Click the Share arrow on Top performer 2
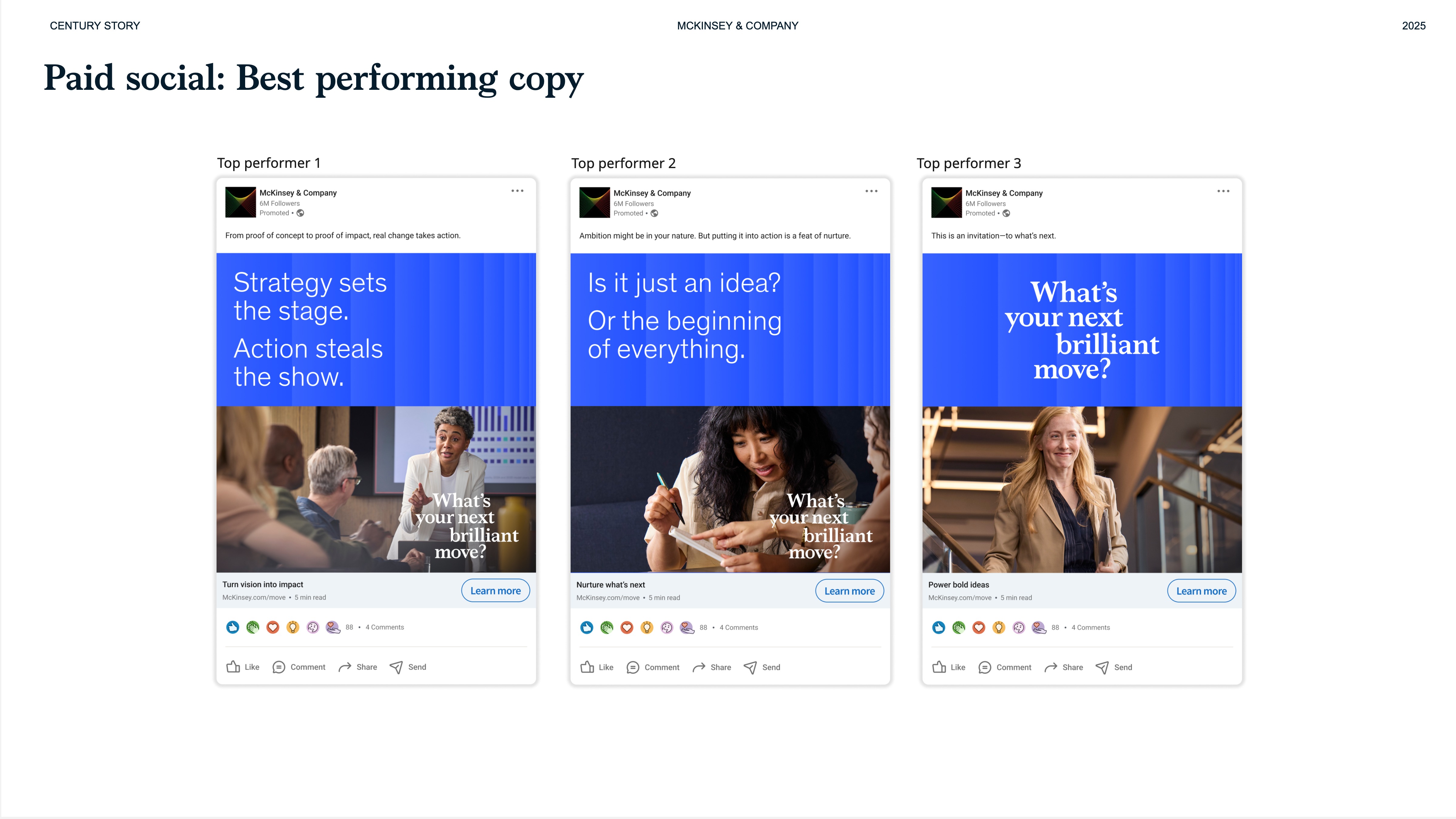This screenshot has height=819, width=1456. click(x=699, y=667)
